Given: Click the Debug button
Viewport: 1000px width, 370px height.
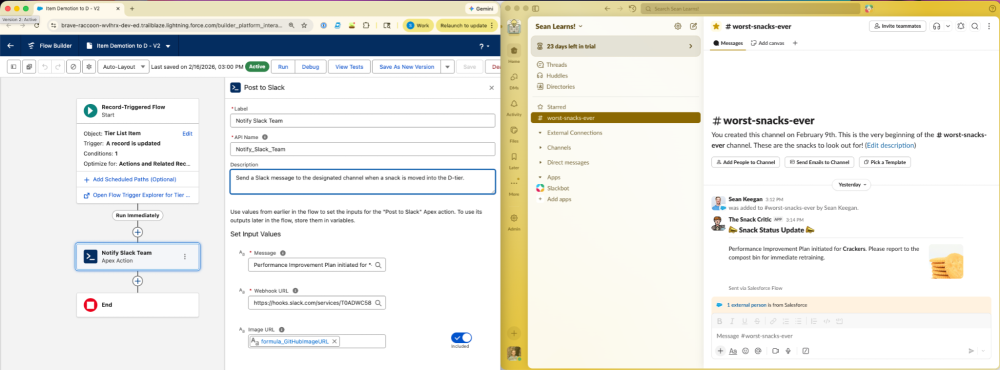Looking at the screenshot, I should [x=310, y=66].
